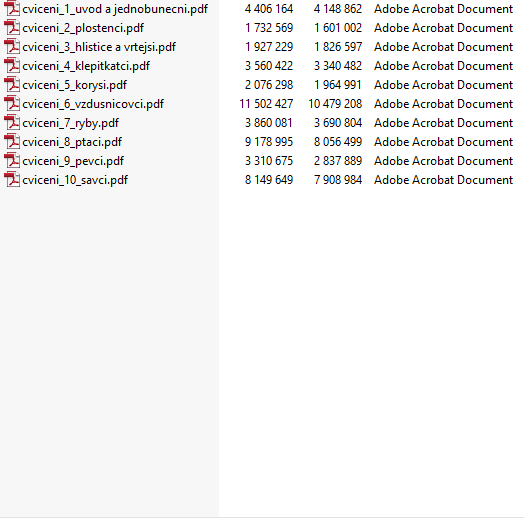Select file name cviceni_6_vzdusnicovci.pdf
This screenshot has height=518, width=524.
93,104
